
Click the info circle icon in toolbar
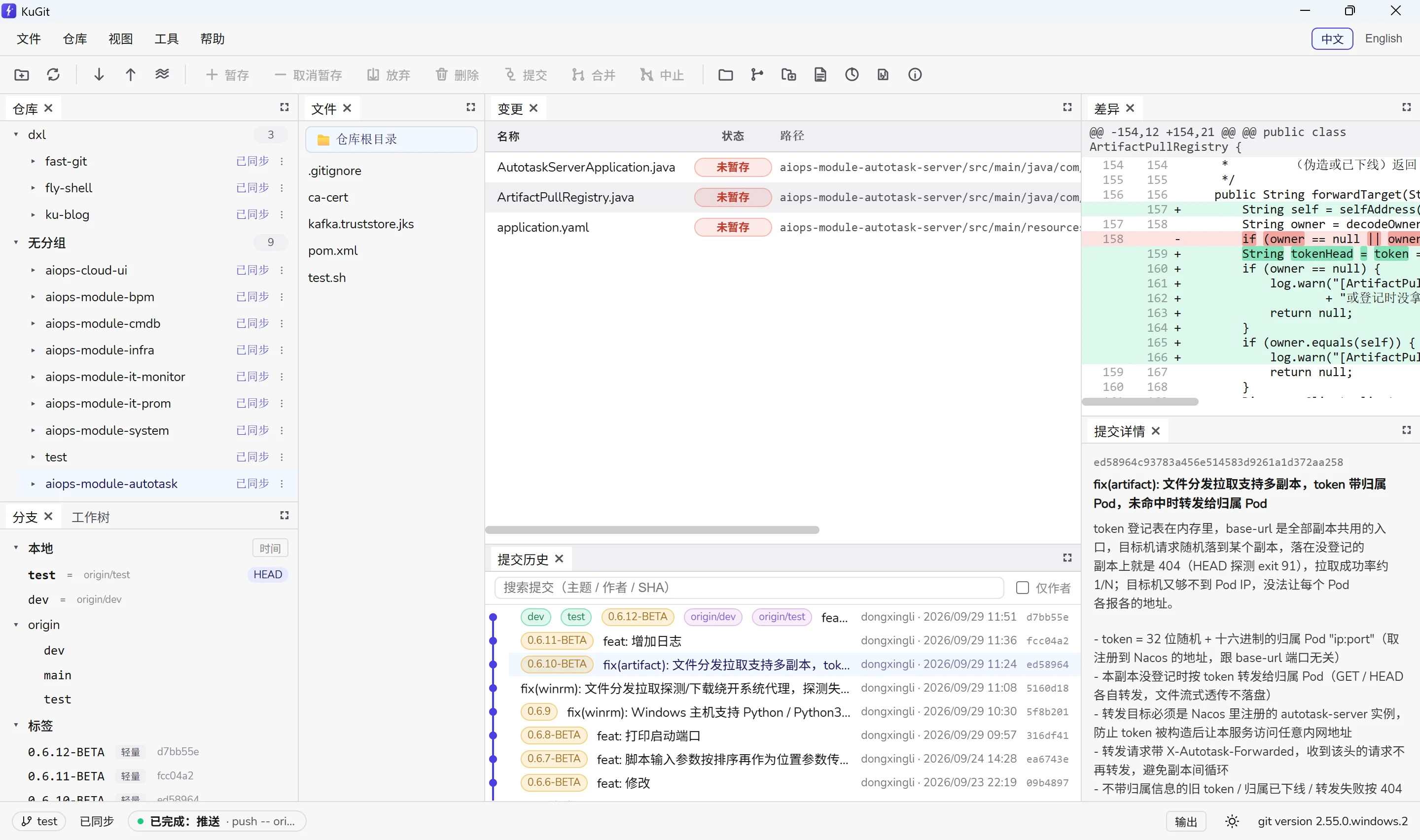coord(915,75)
